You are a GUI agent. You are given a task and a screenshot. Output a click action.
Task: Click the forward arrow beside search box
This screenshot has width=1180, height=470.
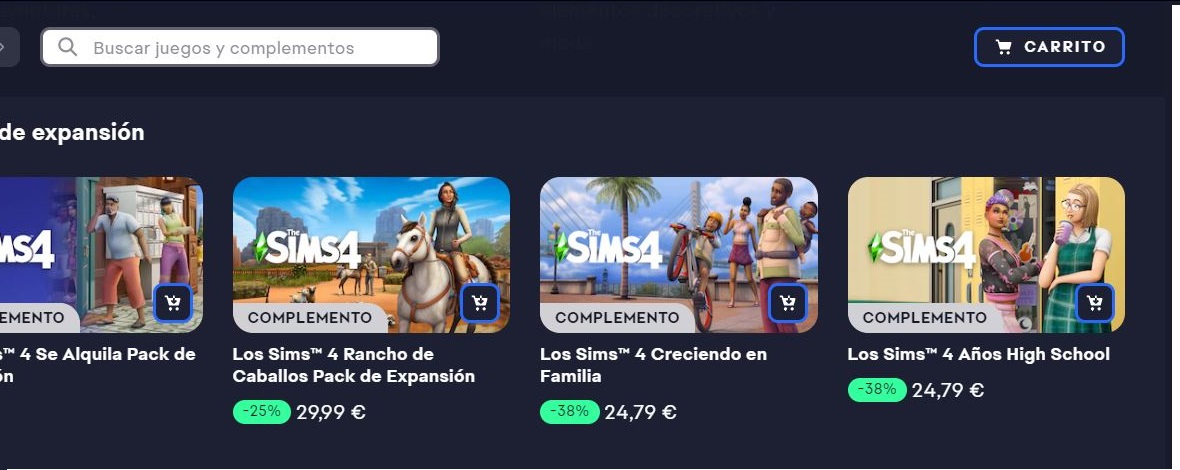(4, 47)
